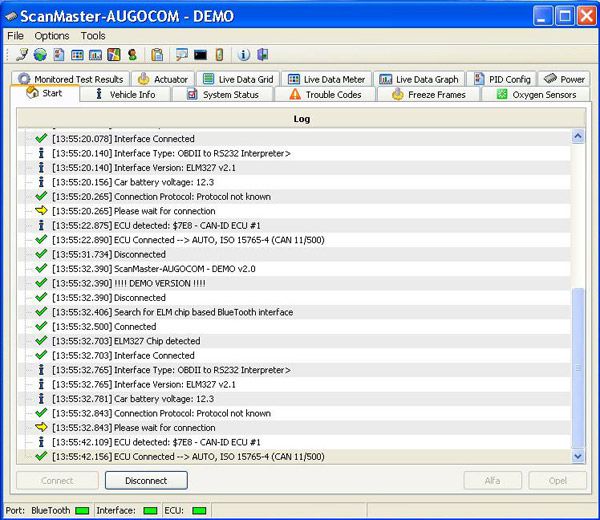Click the chat bubble icon in toolbar
The image size is (600, 520).
(182, 54)
